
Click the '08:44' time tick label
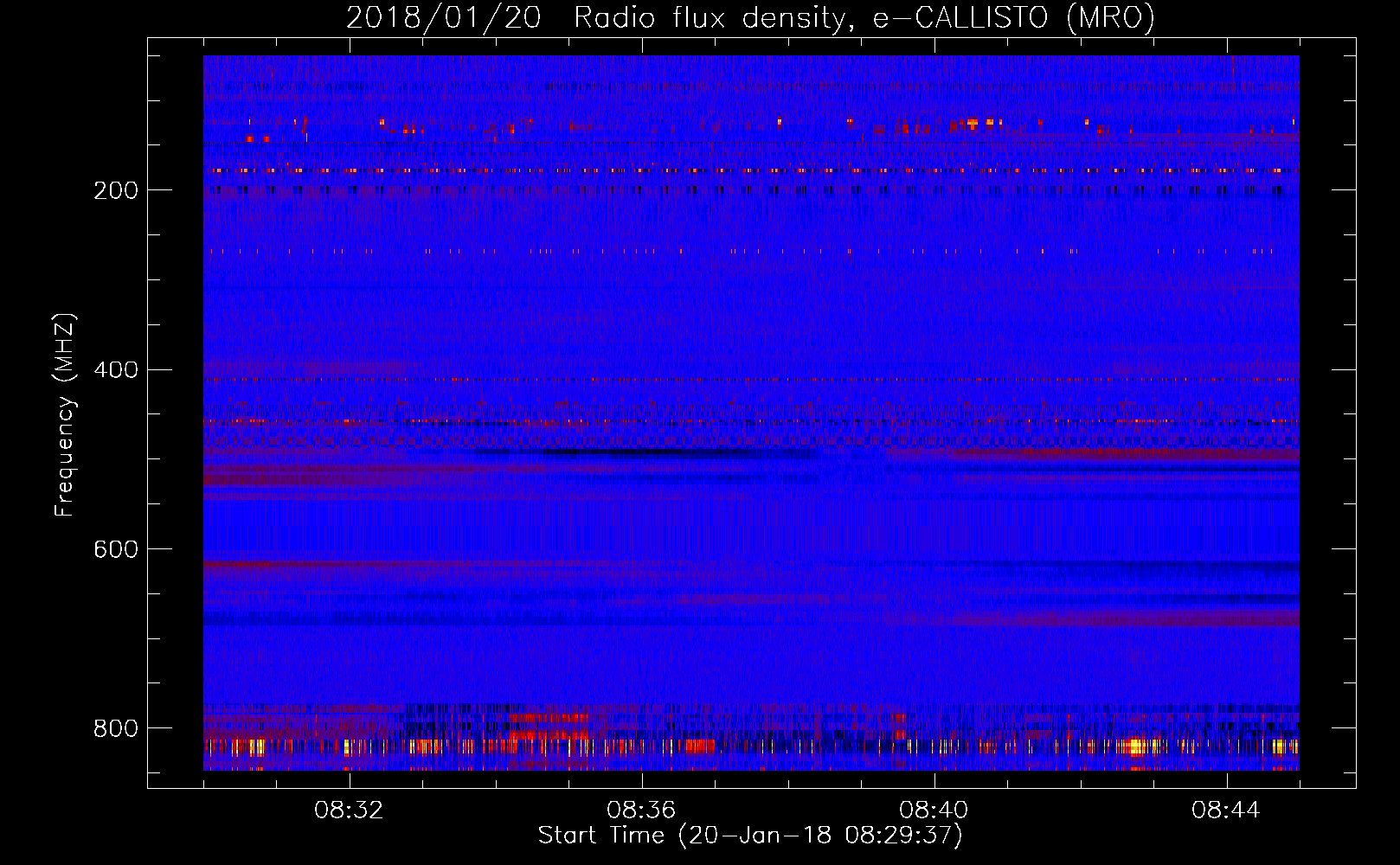[x=1226, y=811]
